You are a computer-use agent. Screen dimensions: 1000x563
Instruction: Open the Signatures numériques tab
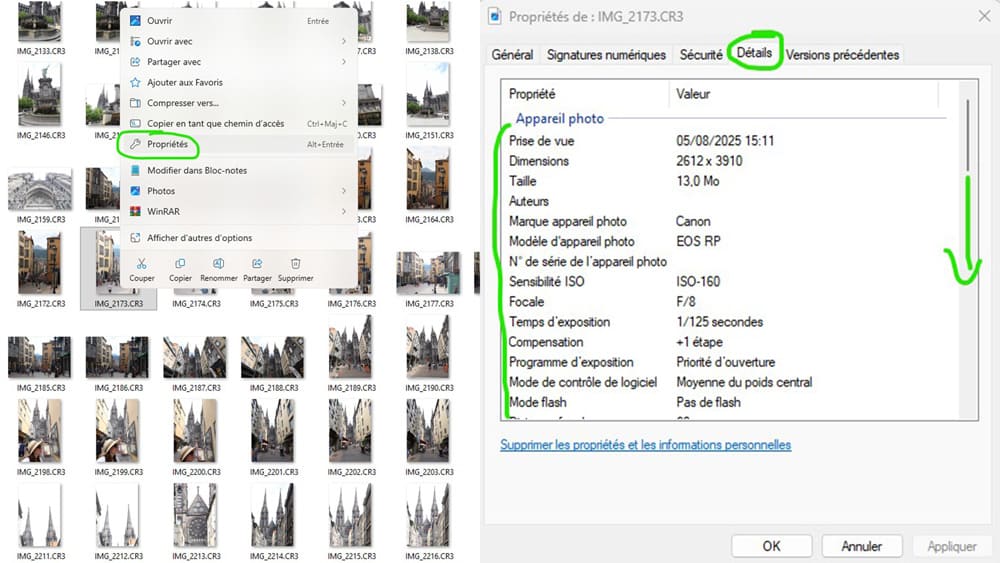point(606,55)
